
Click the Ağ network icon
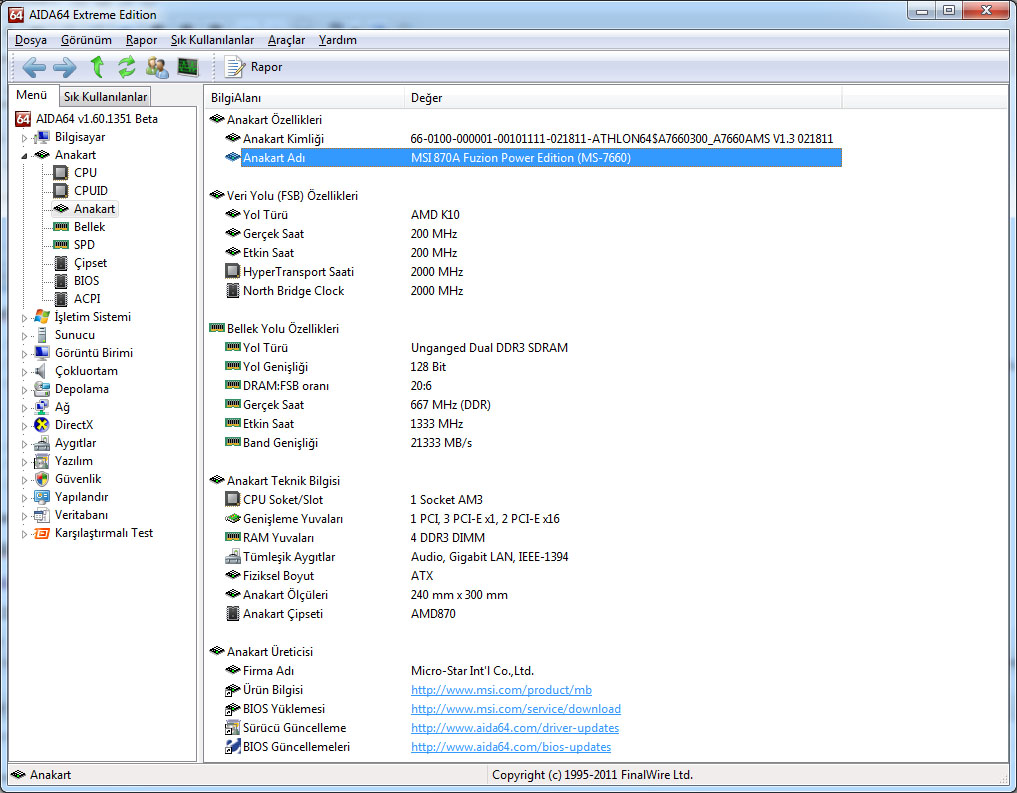(42, 407)
